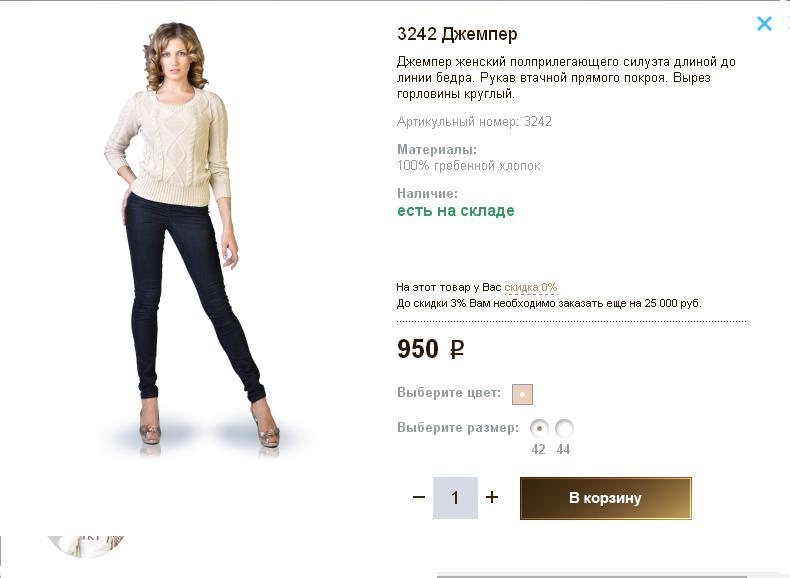Click the jumper description paragraph

566,78
